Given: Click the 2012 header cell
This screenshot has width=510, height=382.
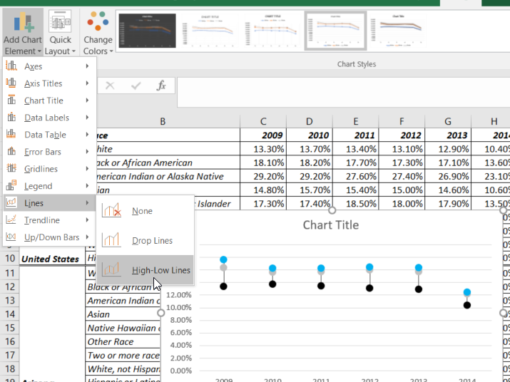Looking at the screenshot, I should pos(402,135).
